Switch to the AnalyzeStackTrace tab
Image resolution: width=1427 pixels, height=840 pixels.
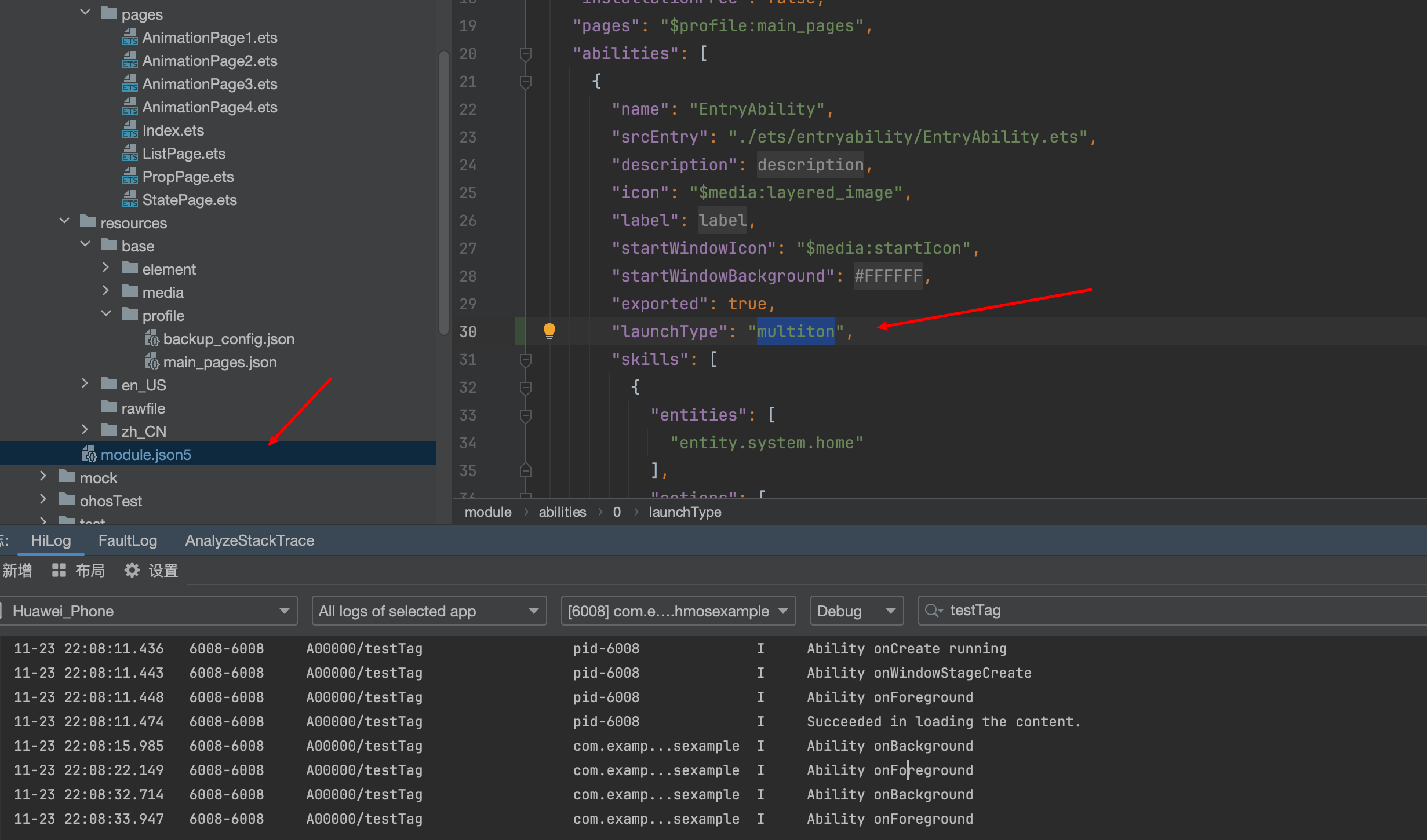point(250,540)
